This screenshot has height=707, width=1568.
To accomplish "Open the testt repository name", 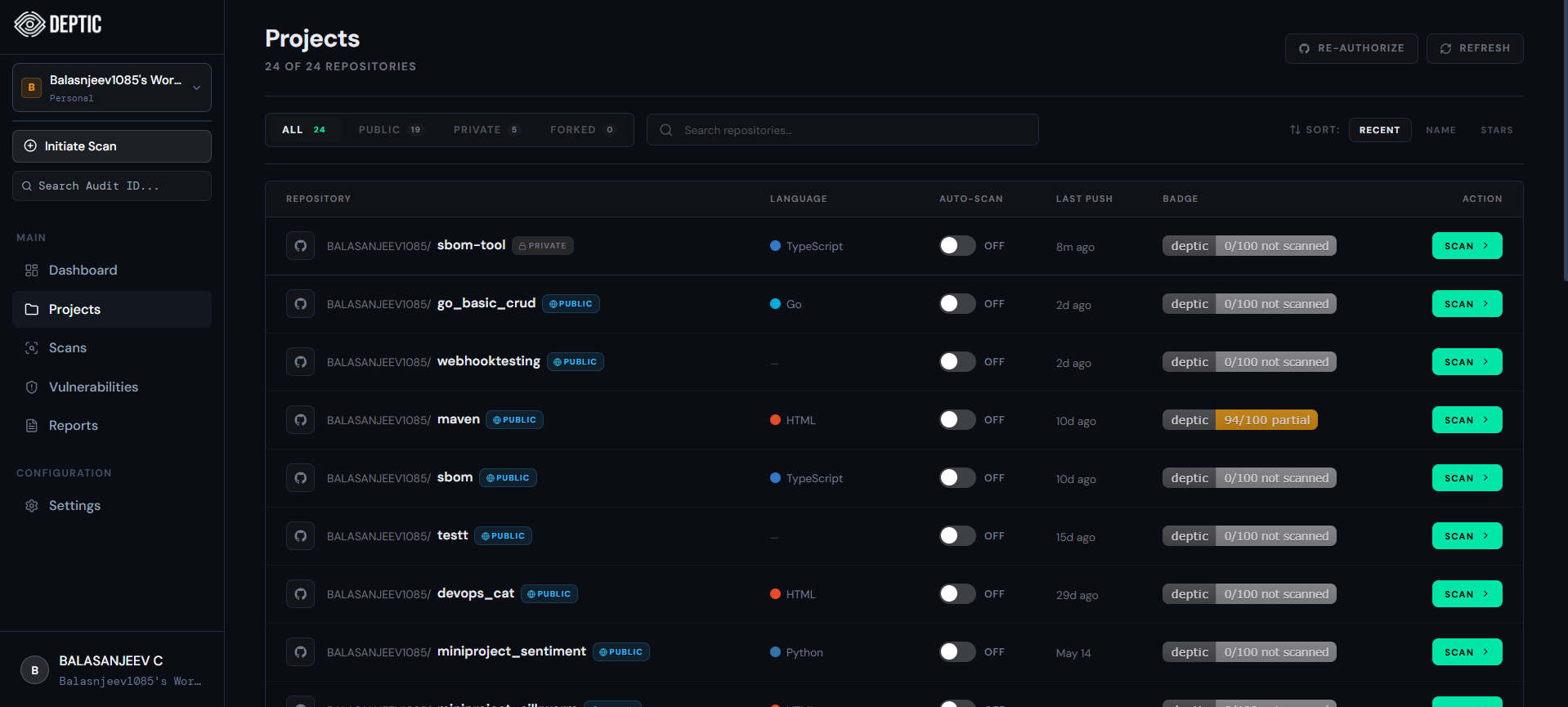I will pyautogui.click(x=453, y=535).
